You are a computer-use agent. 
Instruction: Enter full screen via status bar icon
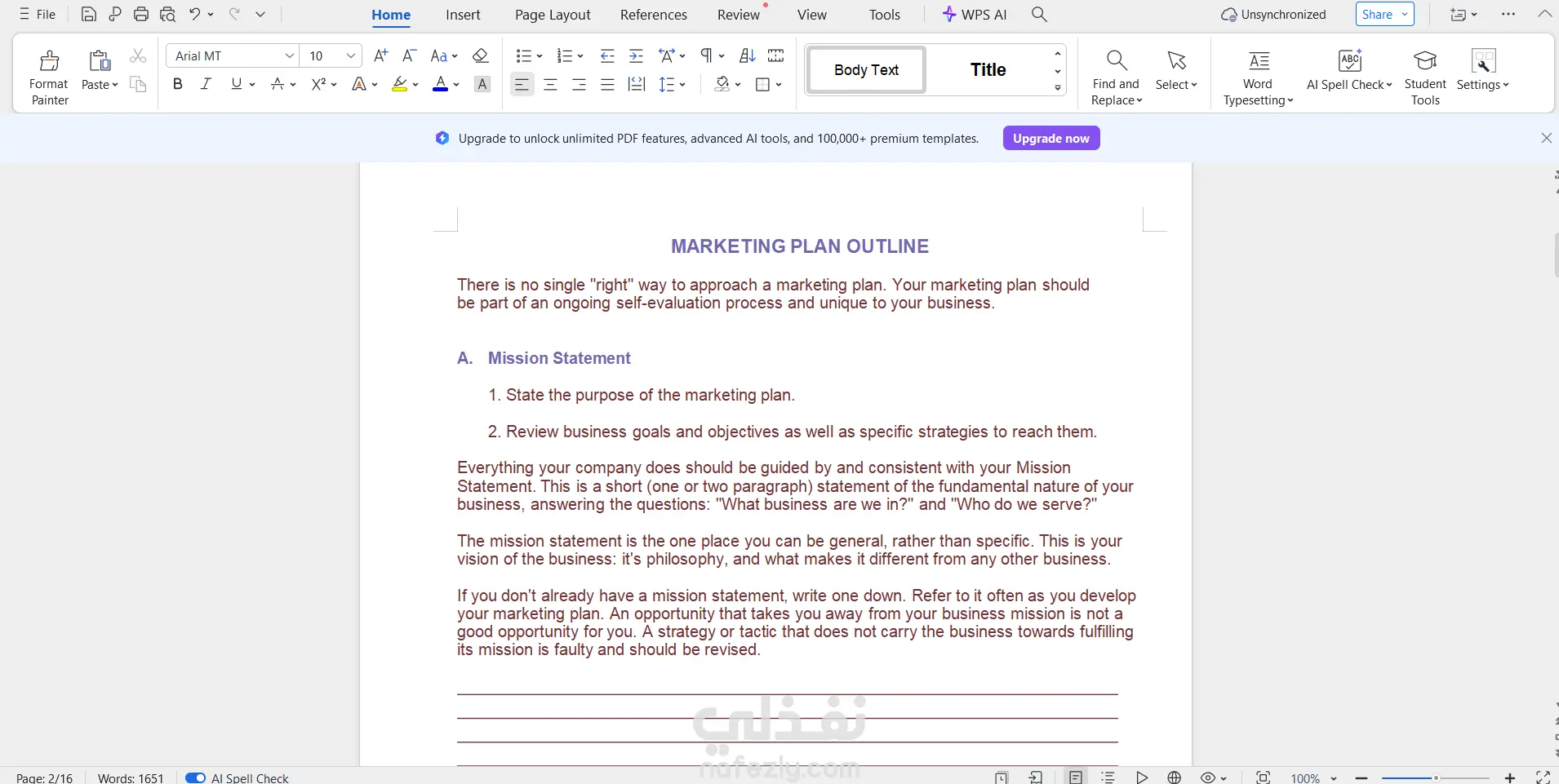pos(1543,777)
